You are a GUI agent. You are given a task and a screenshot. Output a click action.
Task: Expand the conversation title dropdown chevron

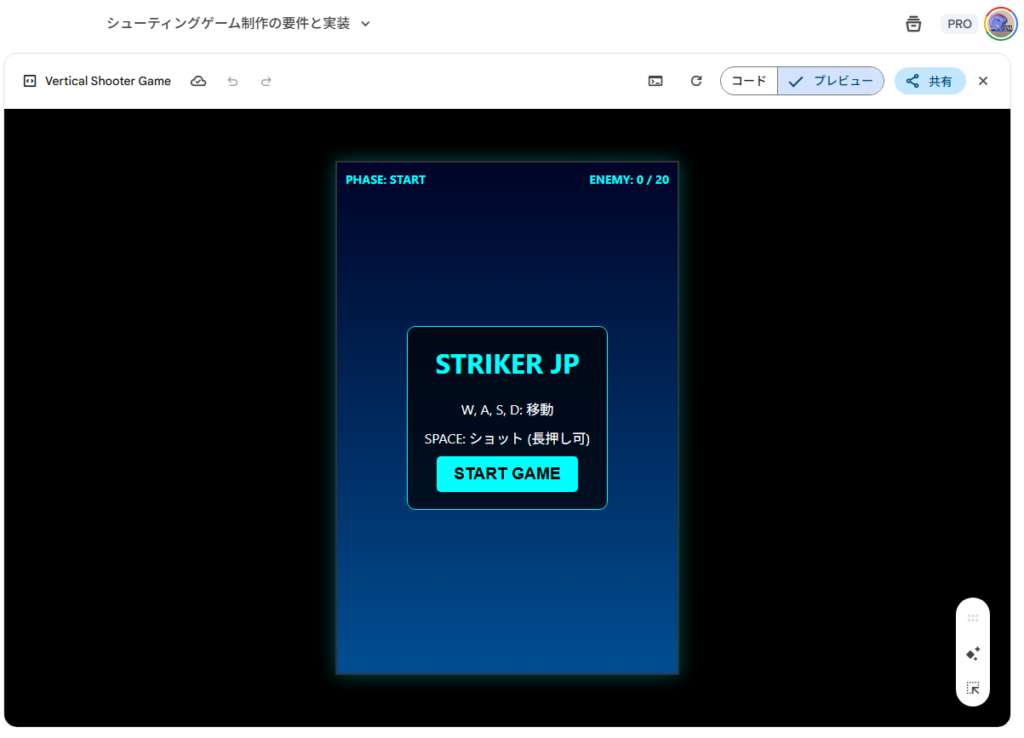pos(365,24)
